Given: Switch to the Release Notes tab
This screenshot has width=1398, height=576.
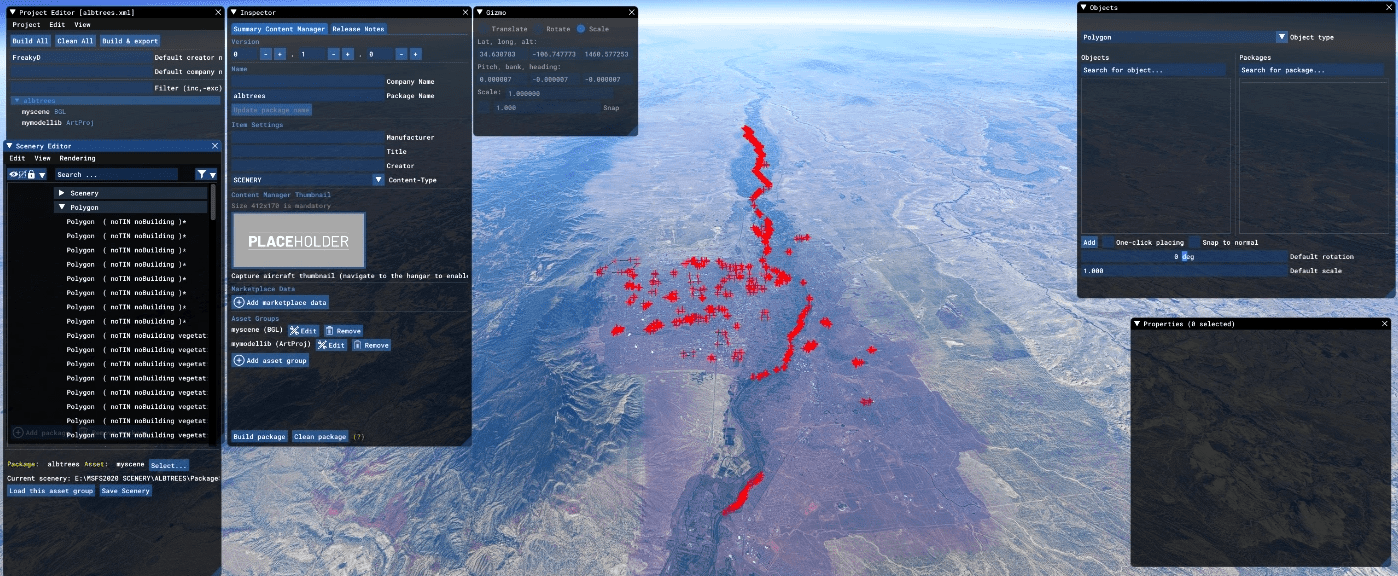Looking at the screenshot, I should point(358,29).
